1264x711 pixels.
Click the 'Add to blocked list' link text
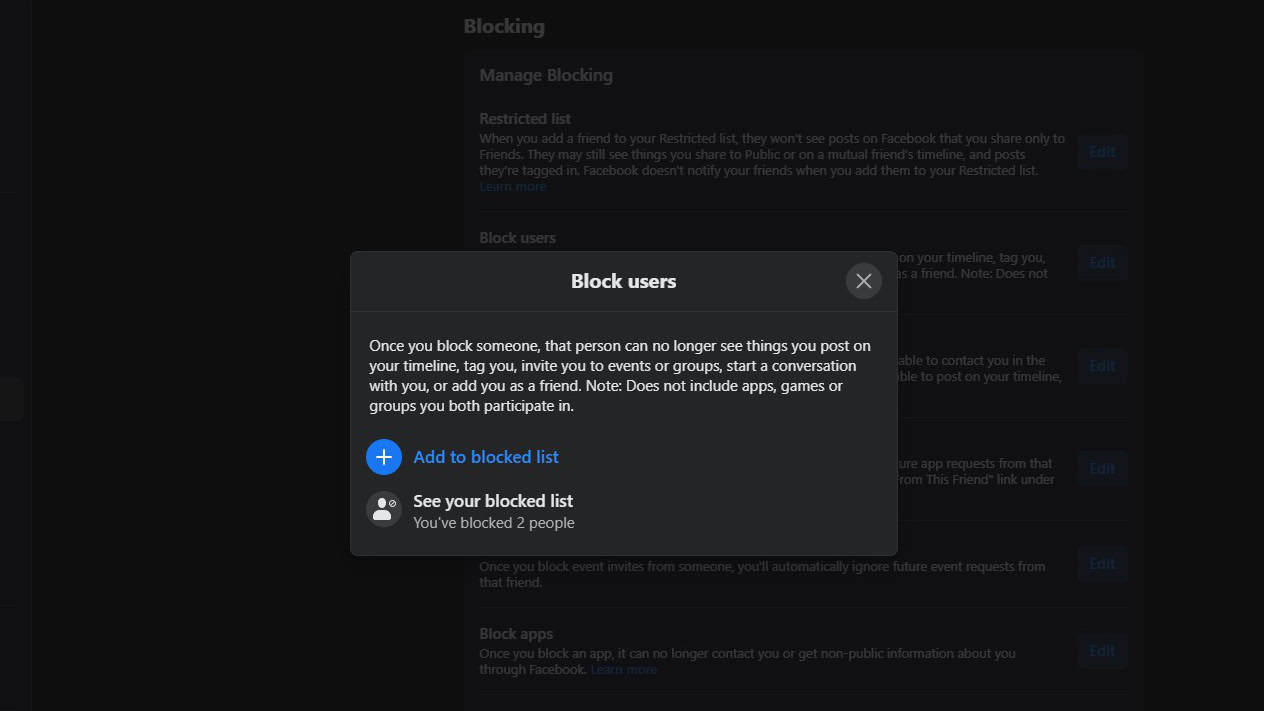coord(486,457)
